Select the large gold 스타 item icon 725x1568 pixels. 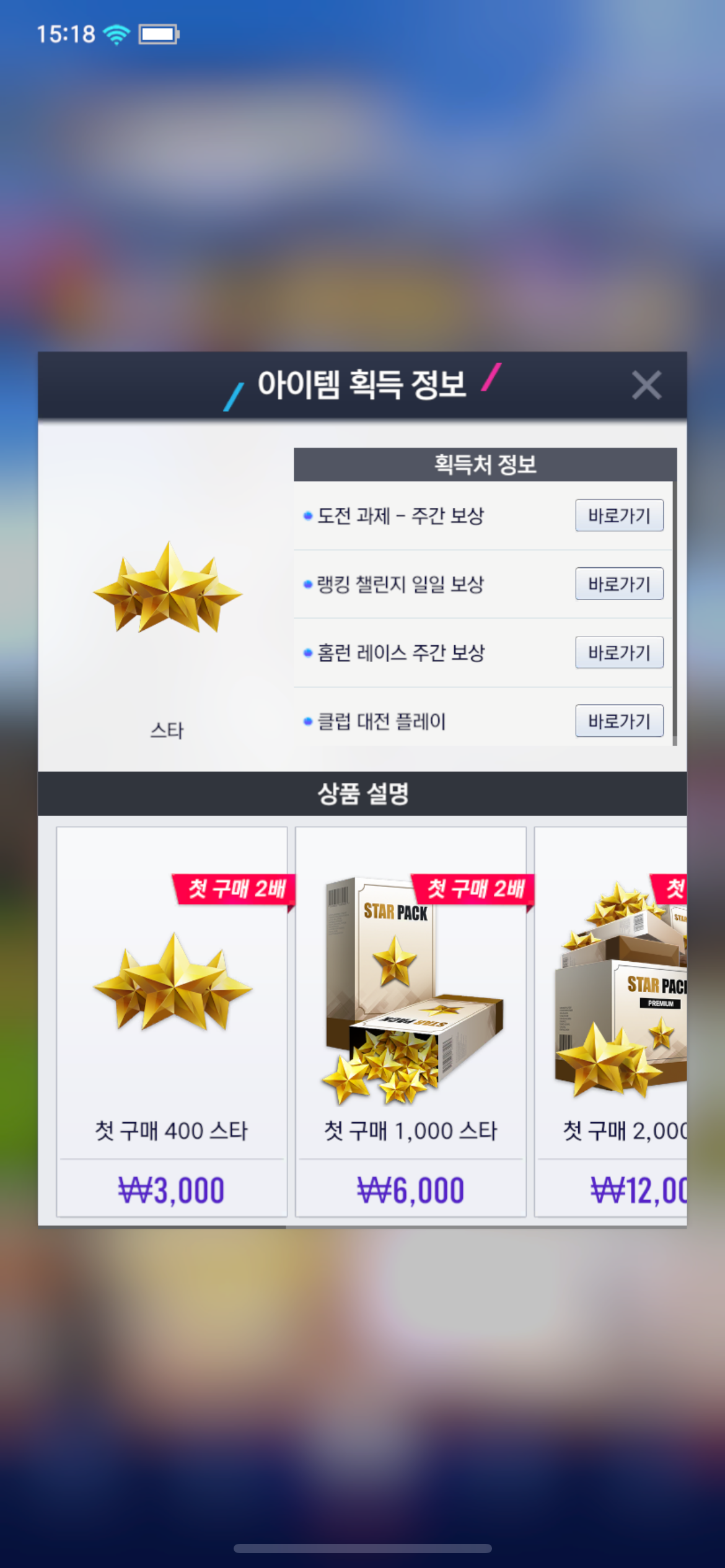pyautogui.click(x=167, y=588)
